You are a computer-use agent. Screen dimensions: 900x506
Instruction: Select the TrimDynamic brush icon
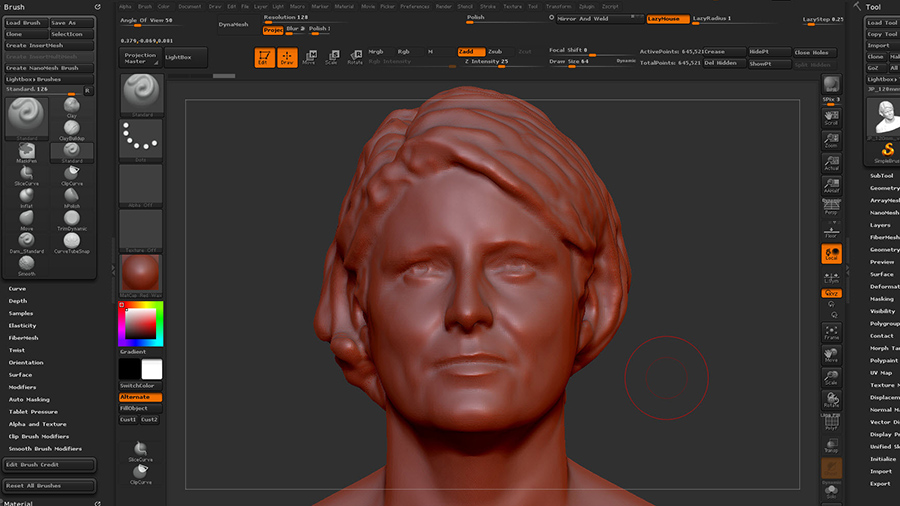(x=72, y=219)
